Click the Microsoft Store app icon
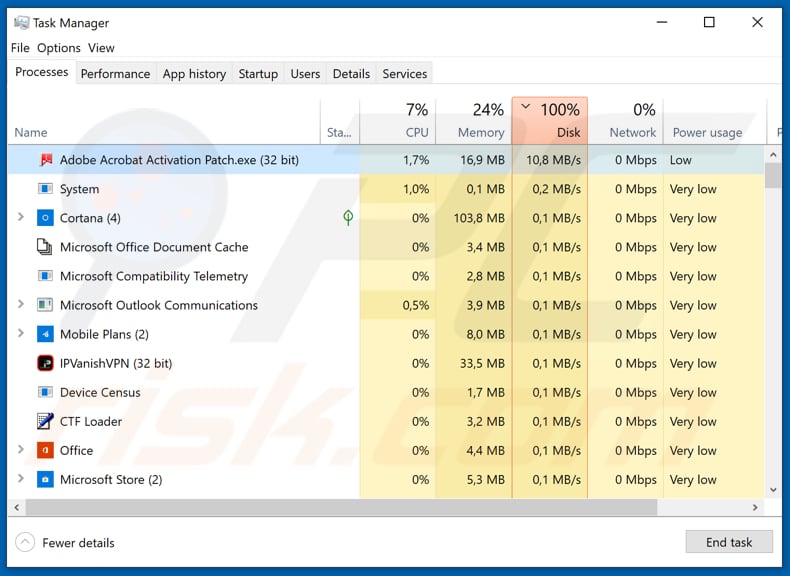790x576 pixels. pos(45,479)
